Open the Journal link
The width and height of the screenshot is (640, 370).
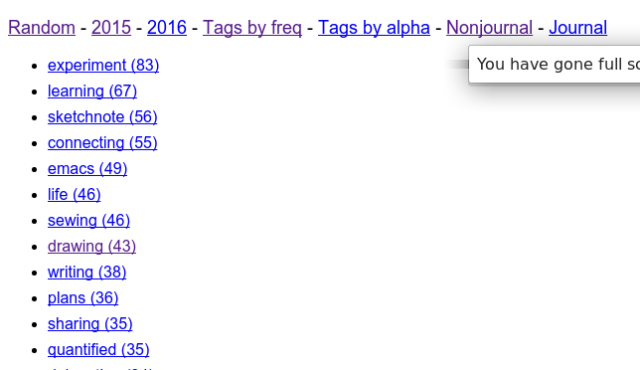(x=578, y=28)
